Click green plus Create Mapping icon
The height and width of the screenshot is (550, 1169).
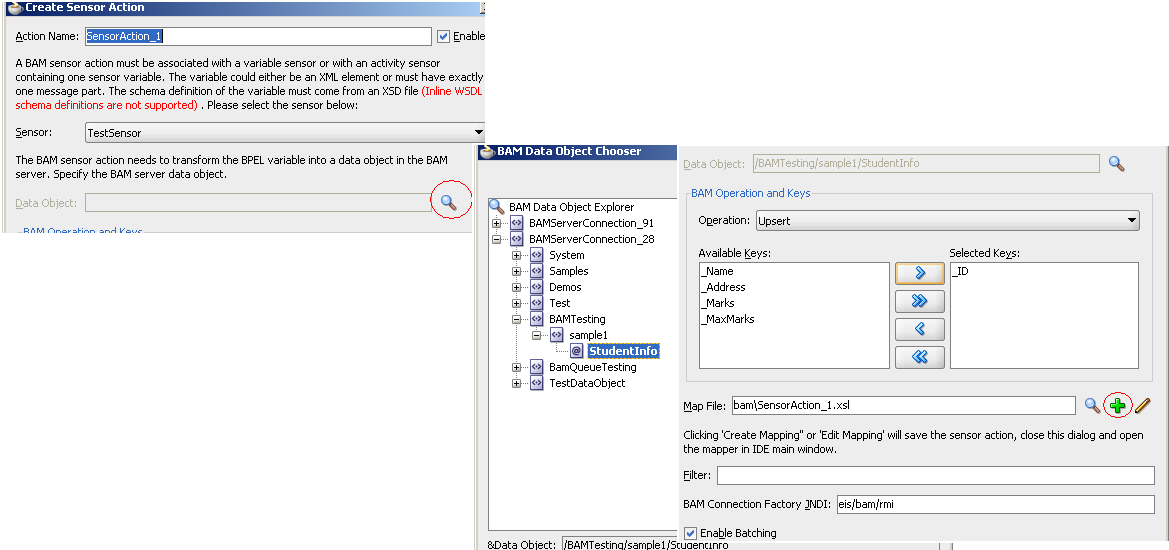pyautogui.click(x=1117, y=405)
